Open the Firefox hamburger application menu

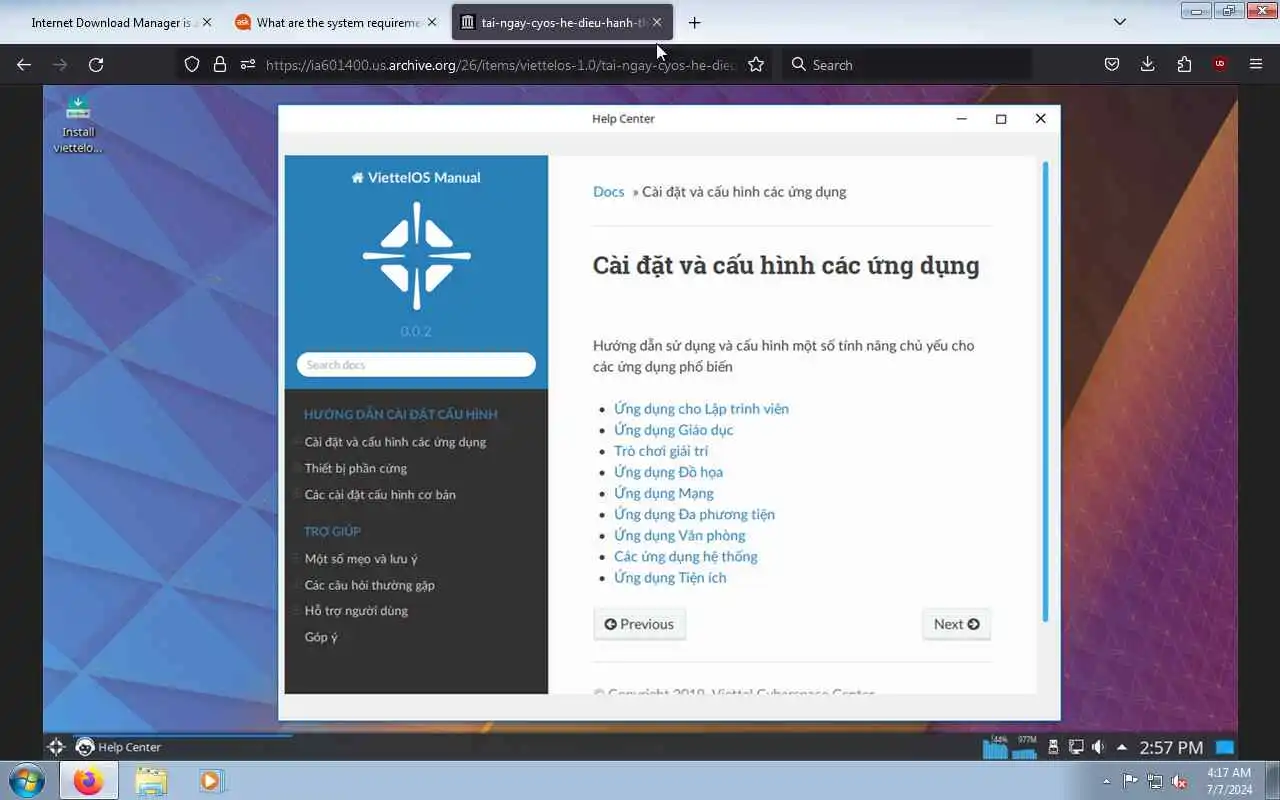(1256, 64)
